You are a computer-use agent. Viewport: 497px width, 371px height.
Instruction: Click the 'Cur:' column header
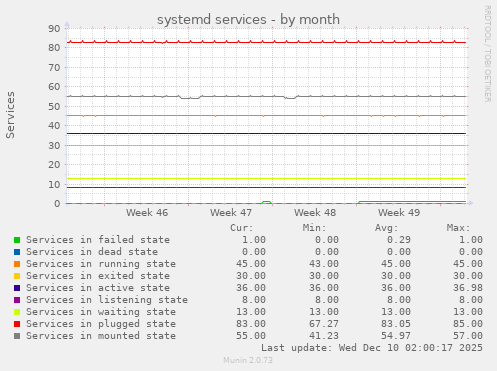coord(242,228)
